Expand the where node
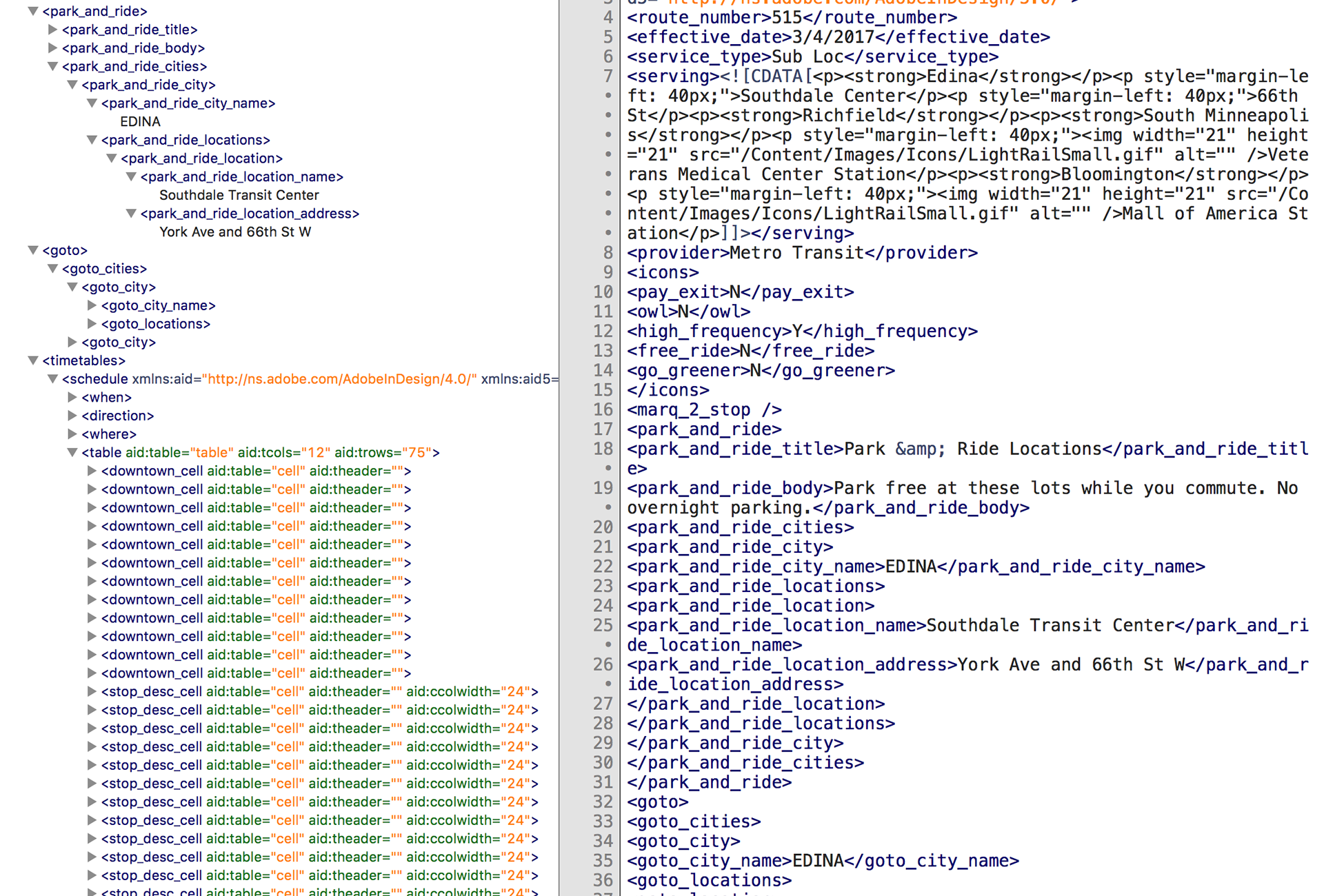The height and width of the screenshot is (896, 1324). (72, 434)
